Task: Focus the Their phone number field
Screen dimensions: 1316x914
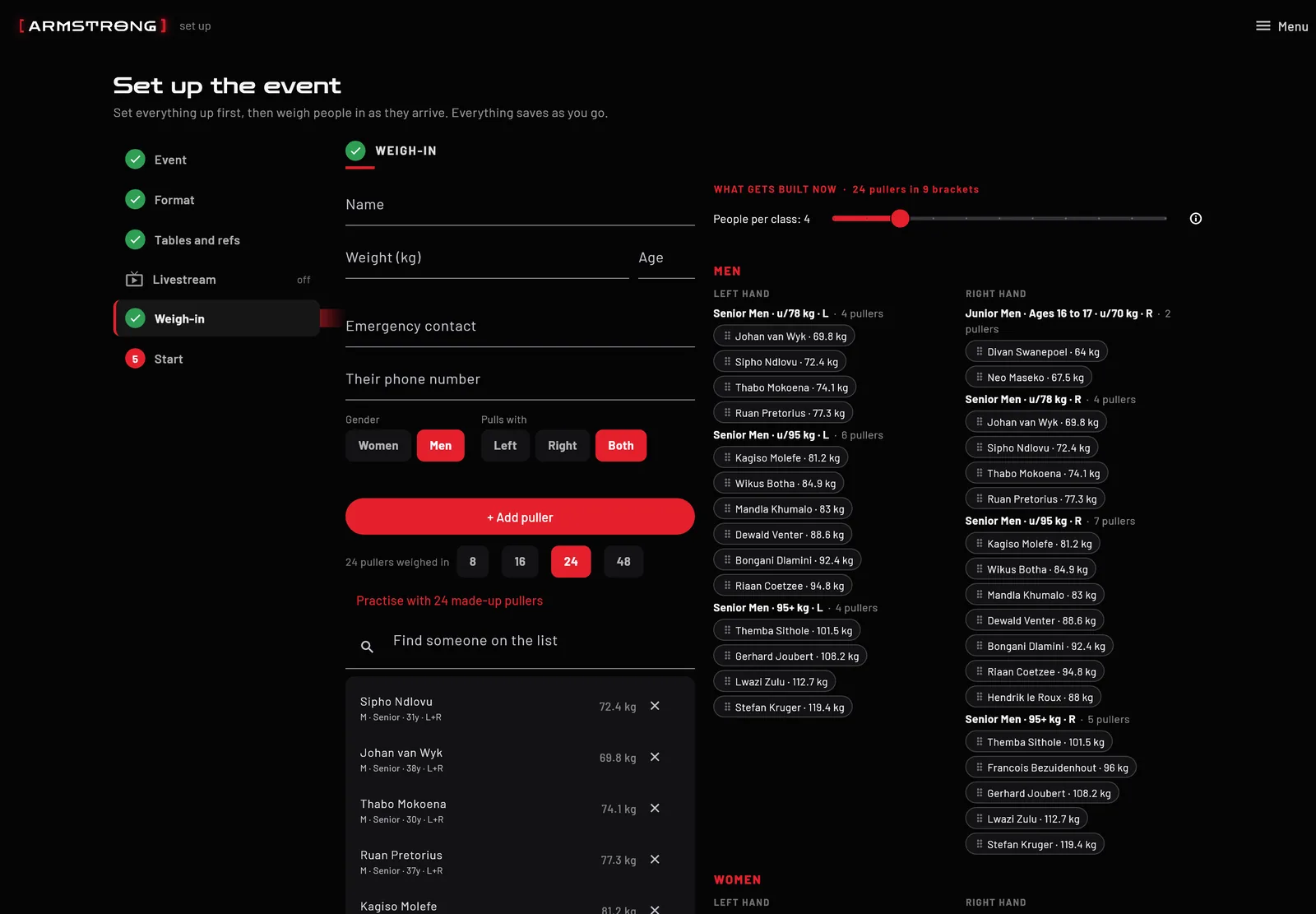Action: 520,380
